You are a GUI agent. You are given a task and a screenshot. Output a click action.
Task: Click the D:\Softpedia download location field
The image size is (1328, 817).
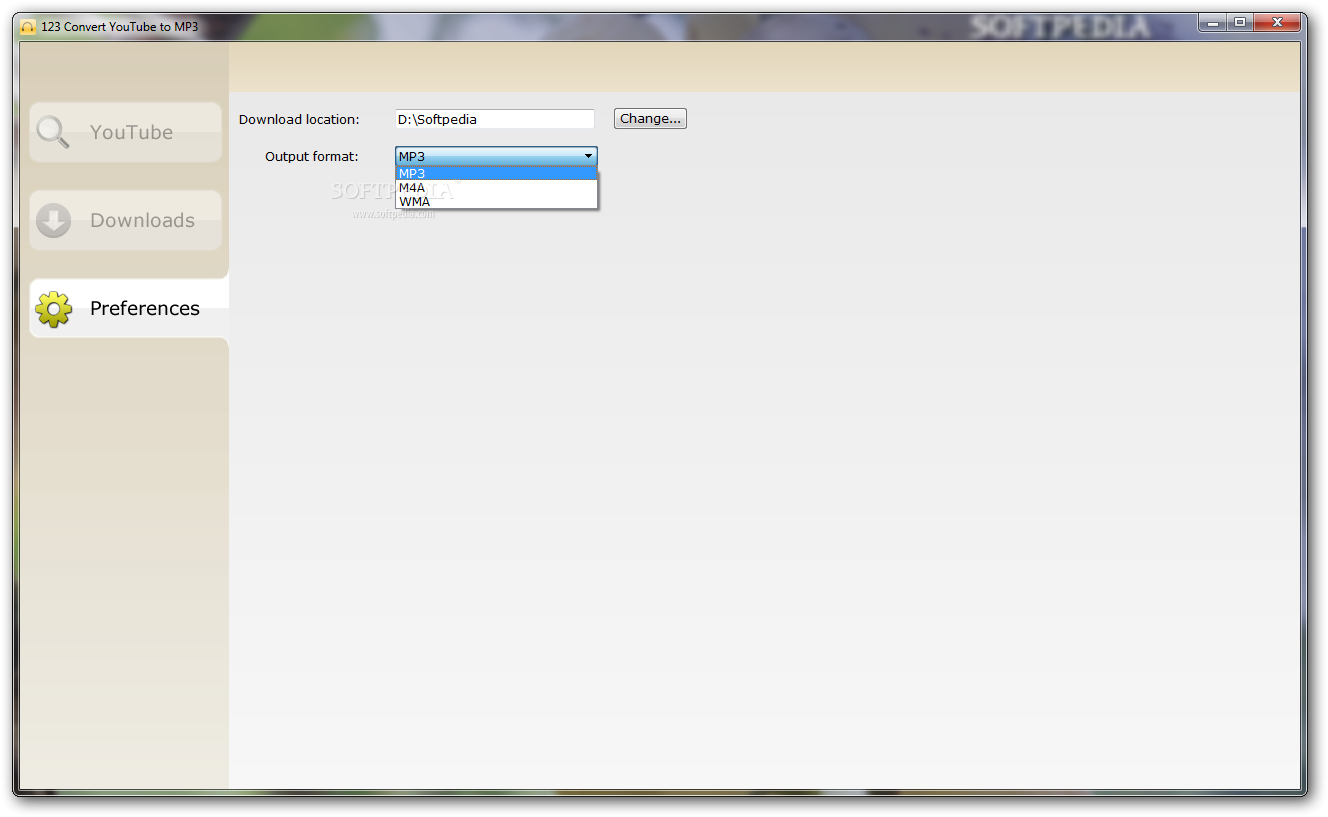pos(495,119)
